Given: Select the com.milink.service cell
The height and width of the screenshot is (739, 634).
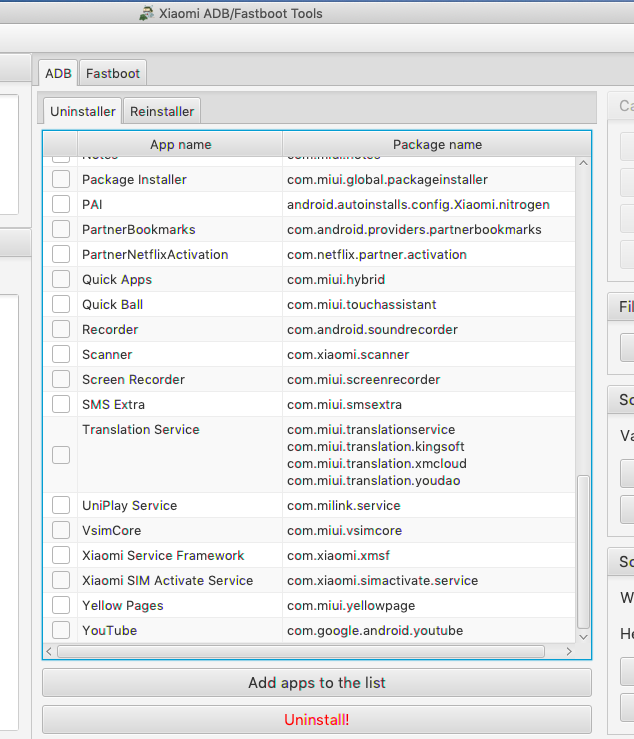Looking at the screenshot, I should tap(428, 506).
